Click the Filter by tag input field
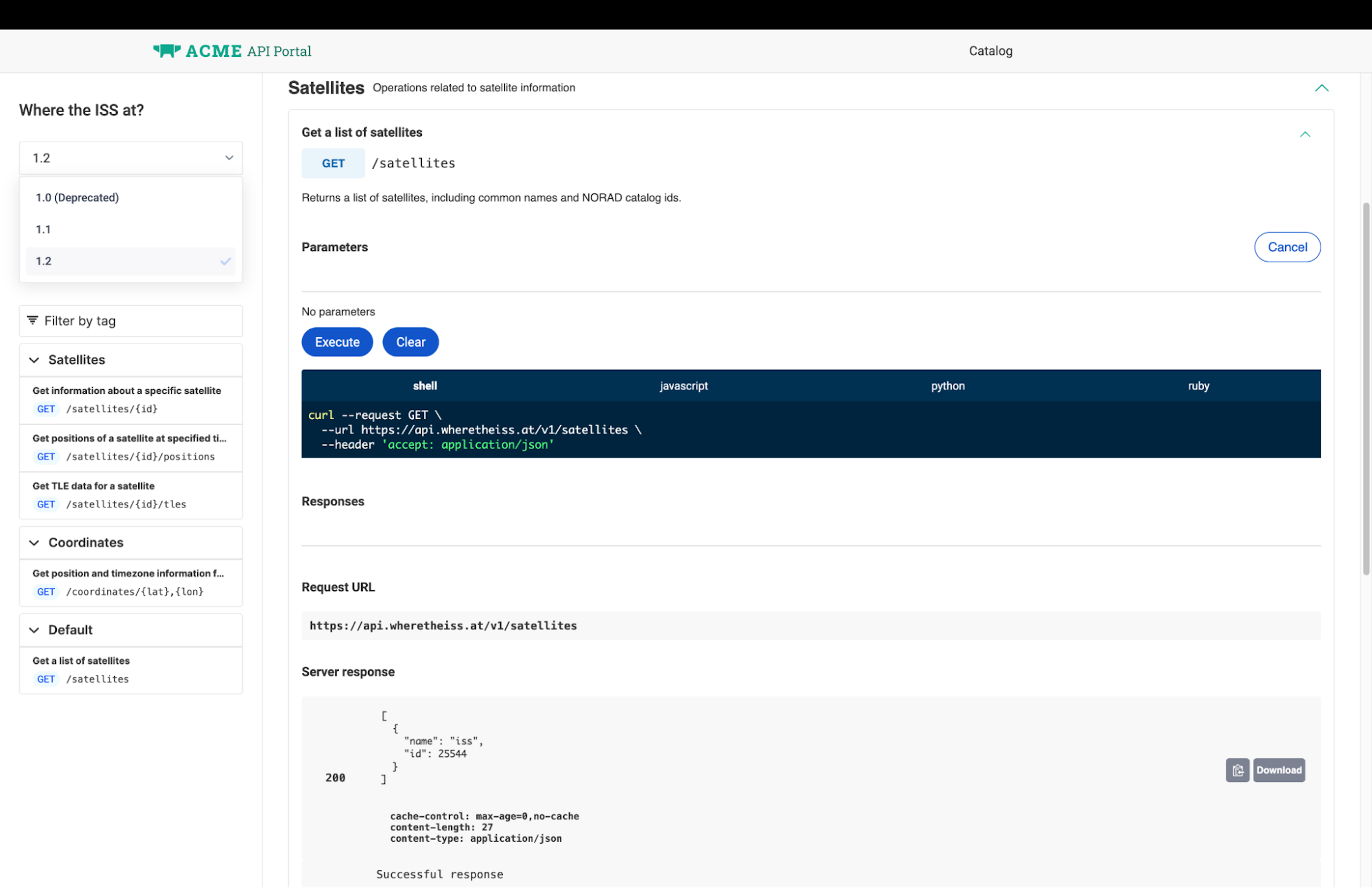Image resolution: width=1372 pixels, height=888 pixels. pos(138,321)
